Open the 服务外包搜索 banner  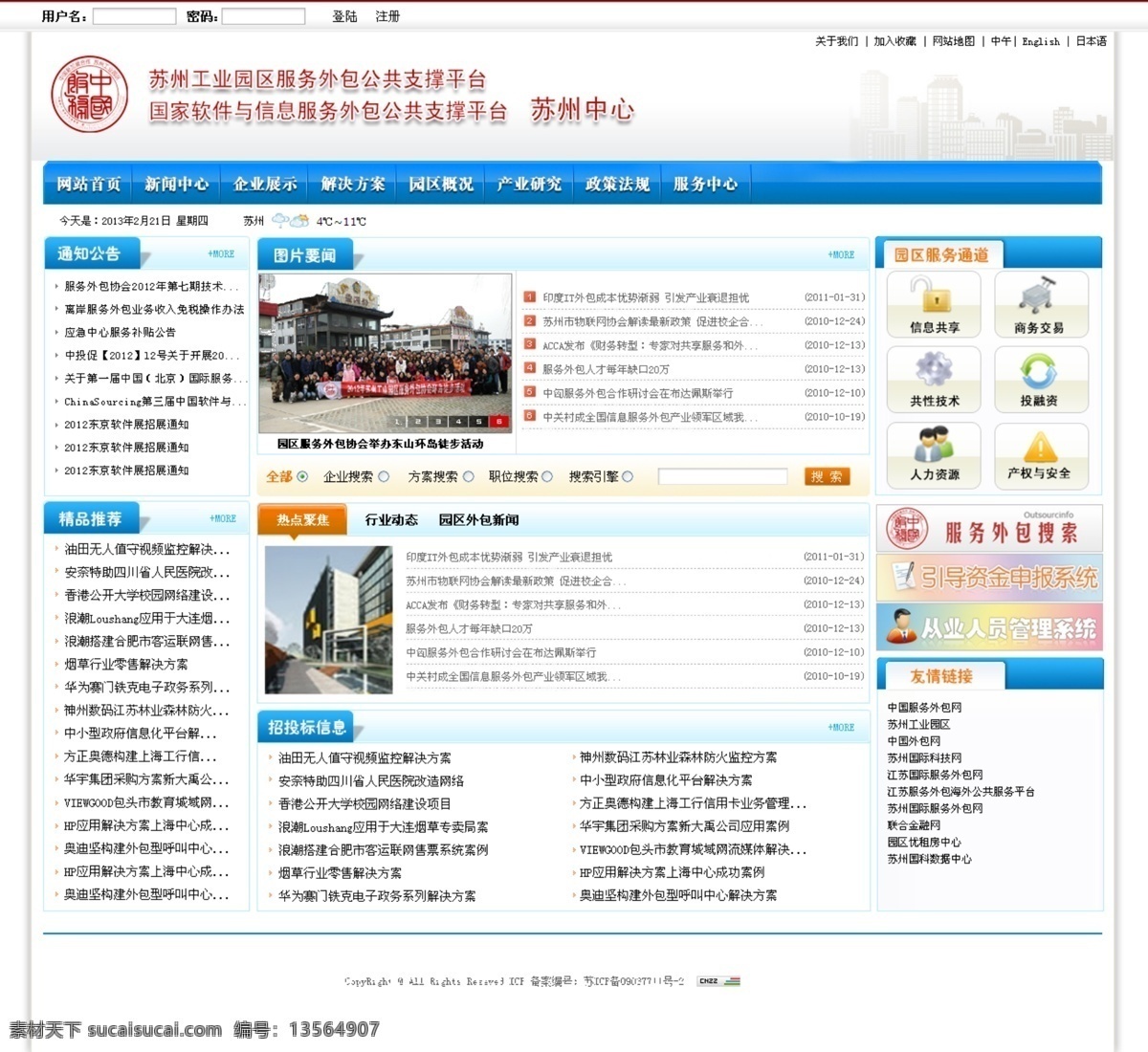click(989, 529)
